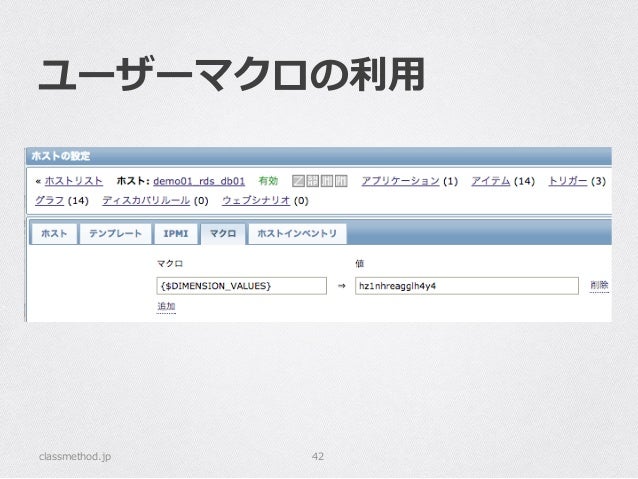Click the ホストの設定 header text

point(61,156)
